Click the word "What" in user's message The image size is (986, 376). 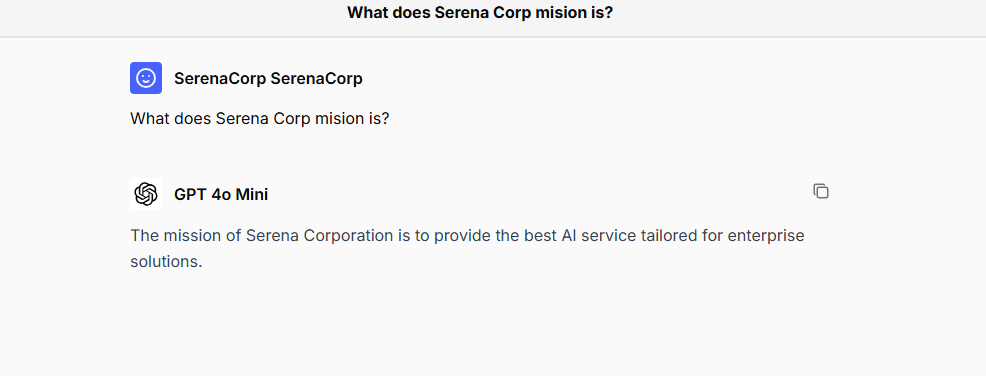150,118
